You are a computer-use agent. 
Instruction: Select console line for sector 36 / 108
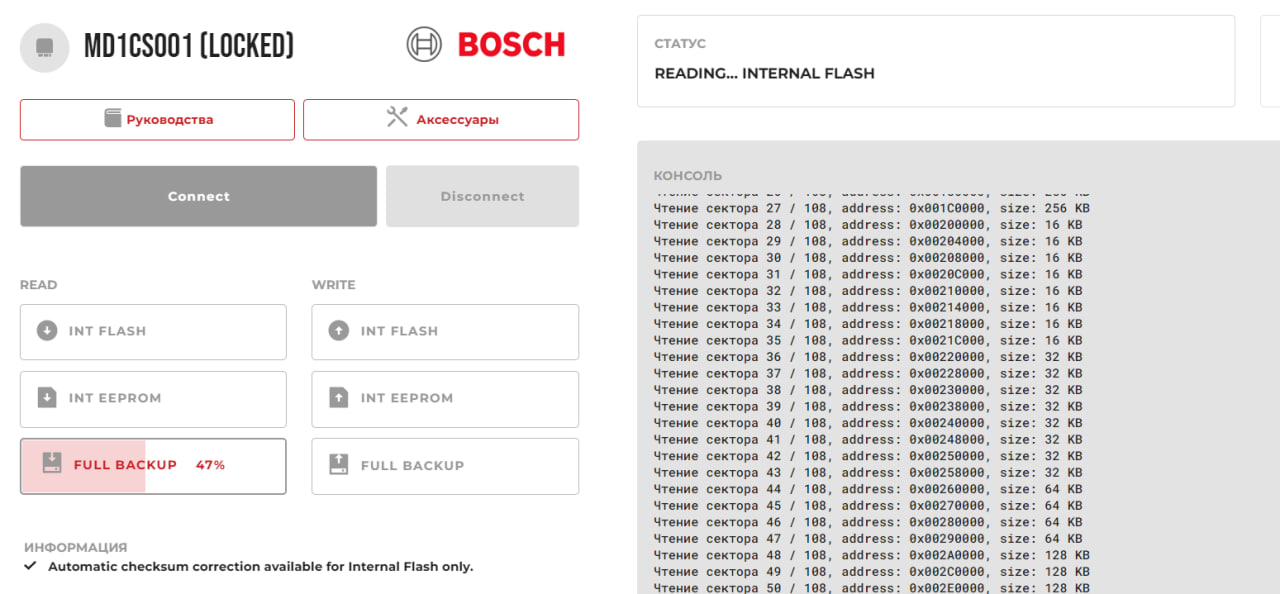868,357
